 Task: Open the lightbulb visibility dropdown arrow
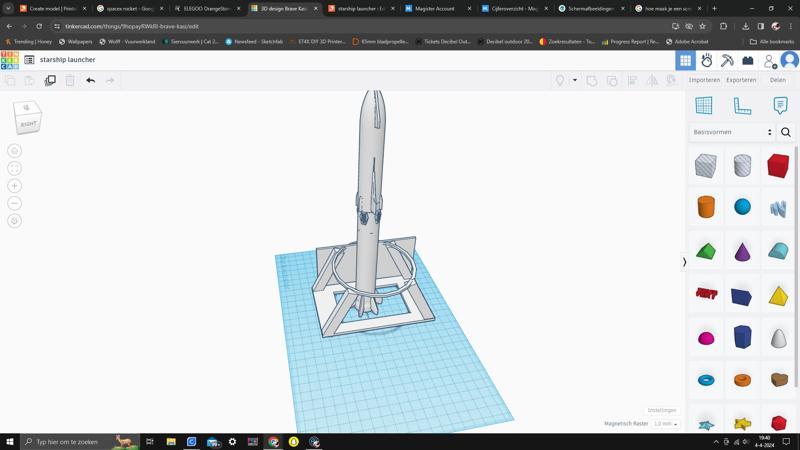coord(574,80)
